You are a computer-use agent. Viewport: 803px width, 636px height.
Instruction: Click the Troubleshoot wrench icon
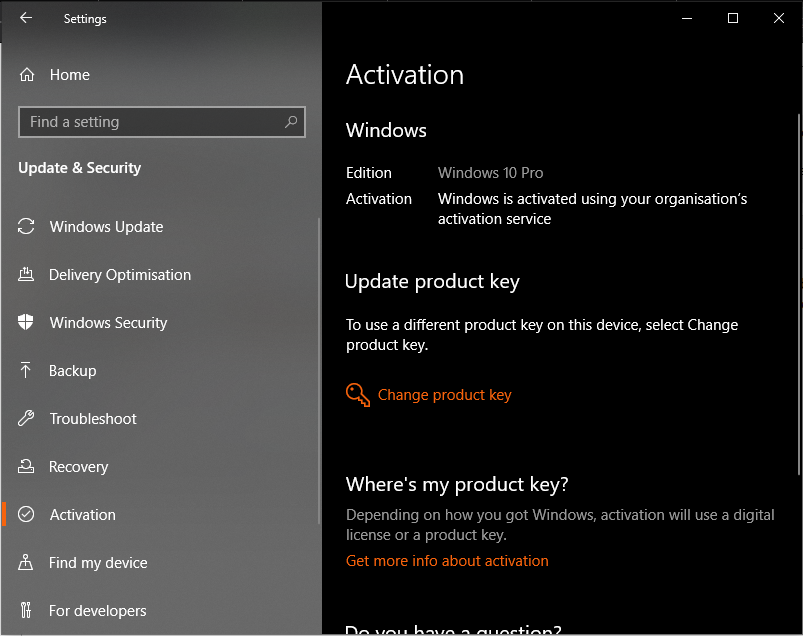pyautogui.click(x=26, y=418)
